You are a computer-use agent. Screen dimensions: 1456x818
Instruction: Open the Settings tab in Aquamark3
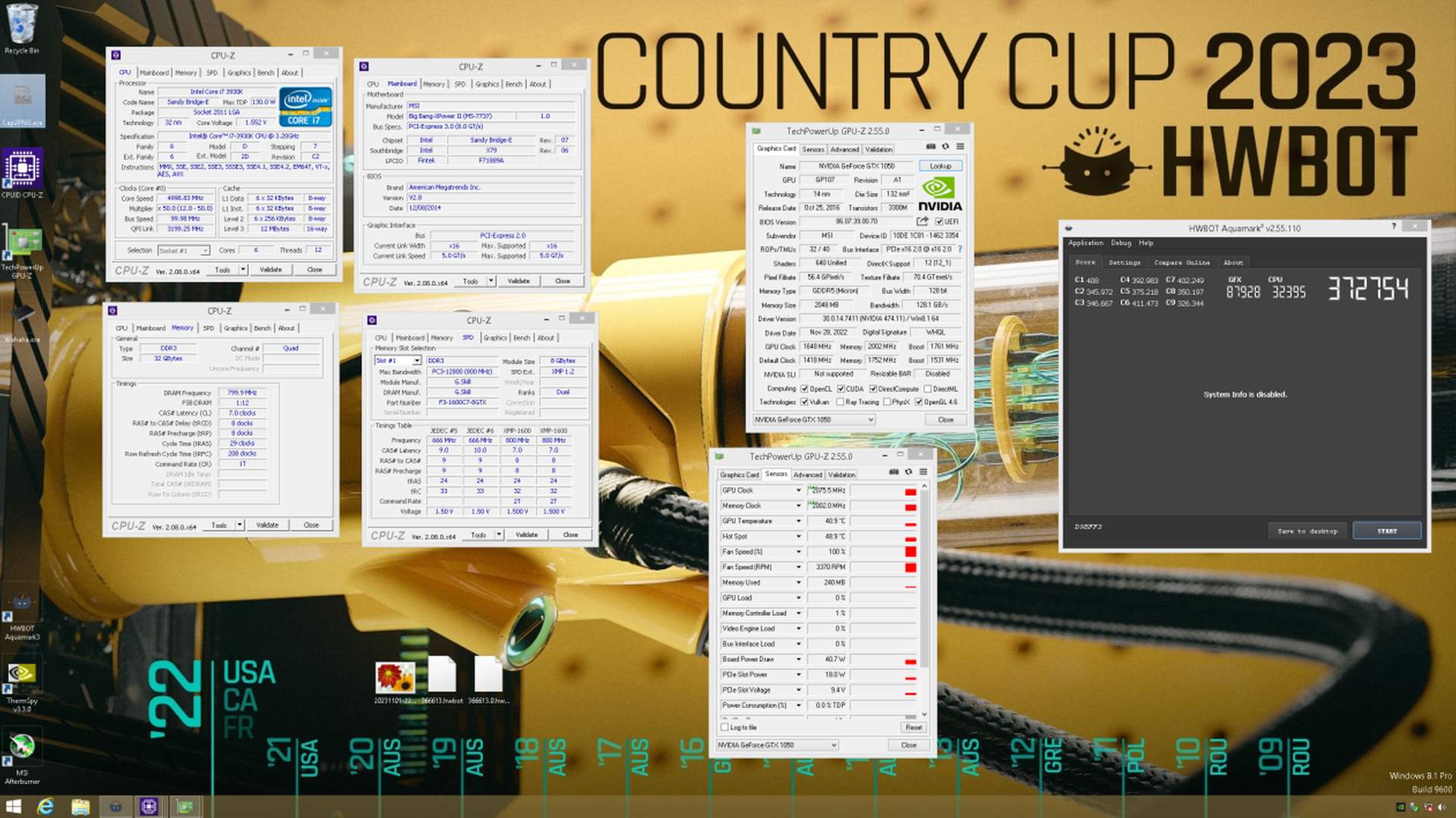(1124, 262)
